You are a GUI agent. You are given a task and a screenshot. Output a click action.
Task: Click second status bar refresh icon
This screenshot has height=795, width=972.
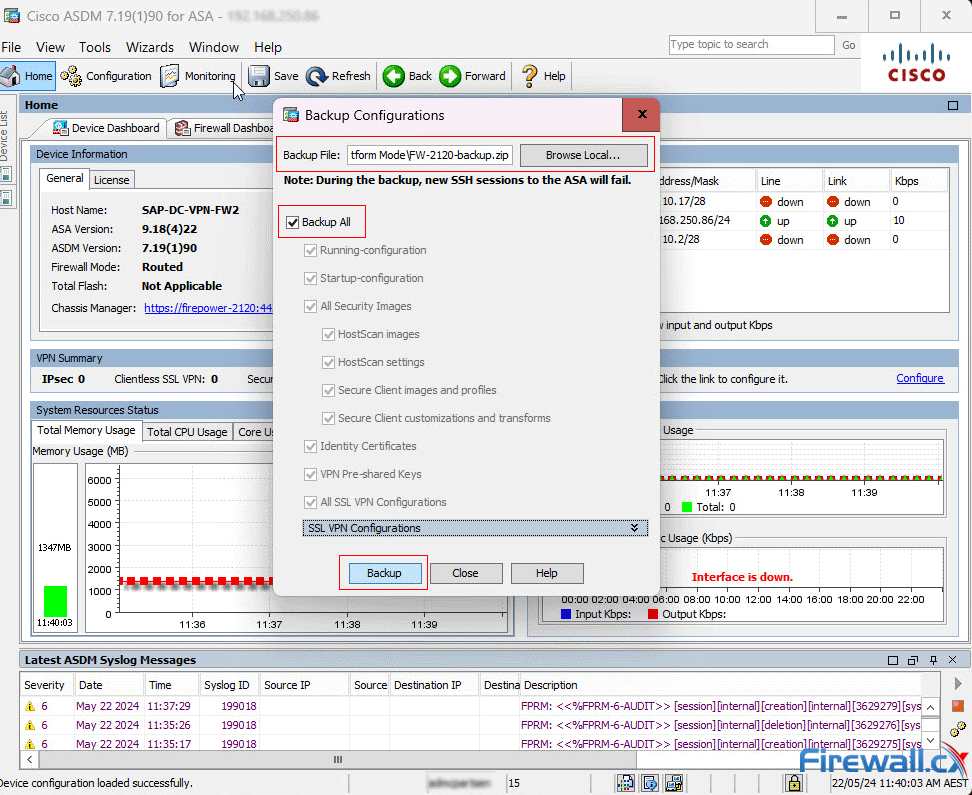(650, 783)
